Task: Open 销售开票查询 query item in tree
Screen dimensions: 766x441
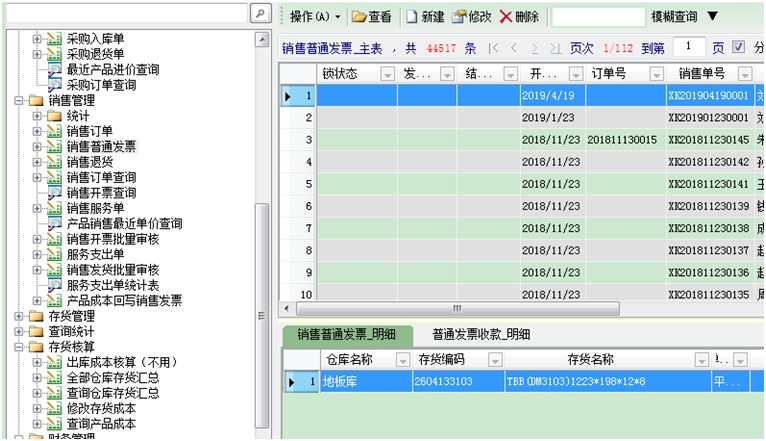Action: pos(101,193)
